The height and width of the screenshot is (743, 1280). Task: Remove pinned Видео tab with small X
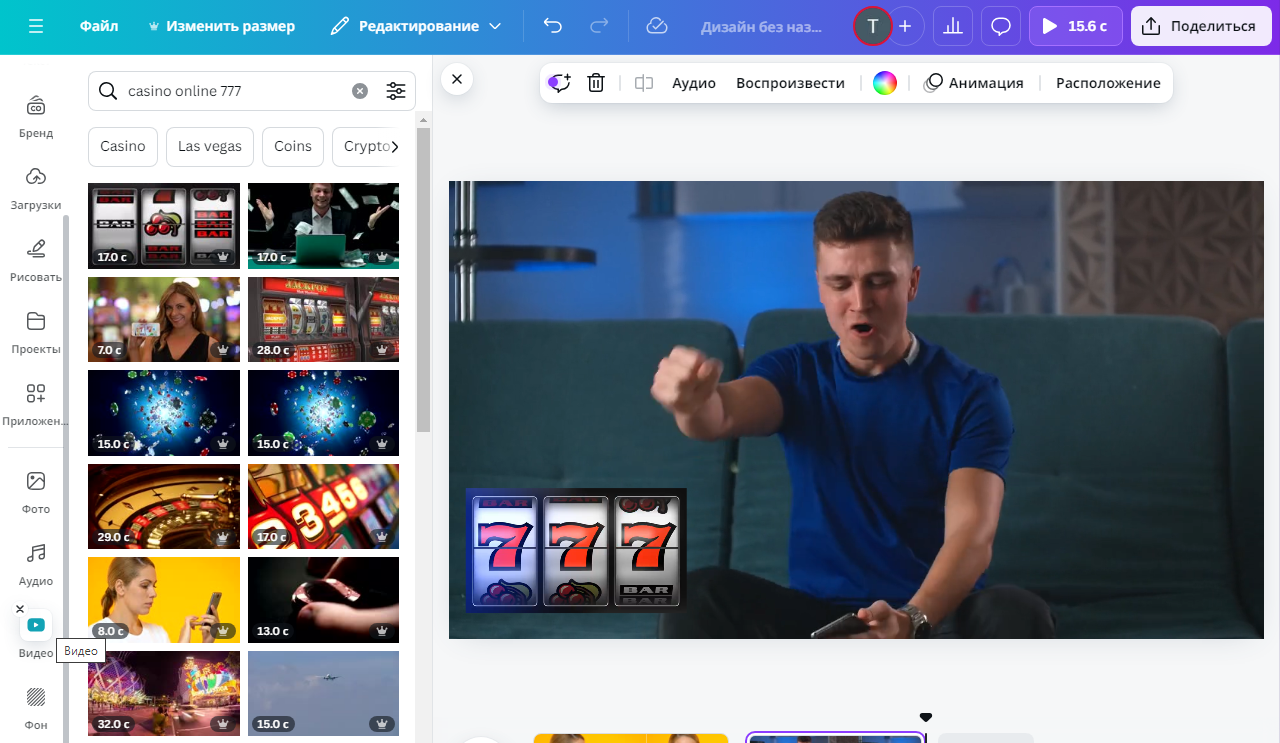pos(20,609)
